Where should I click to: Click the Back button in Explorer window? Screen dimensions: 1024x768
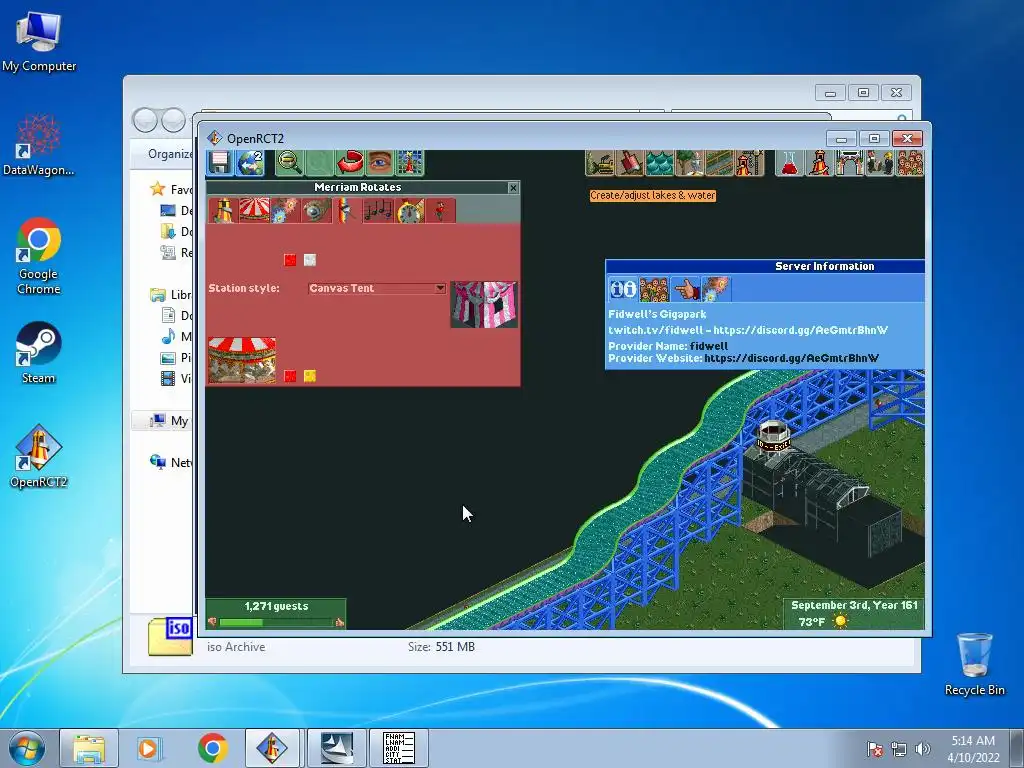click(145, 120)
